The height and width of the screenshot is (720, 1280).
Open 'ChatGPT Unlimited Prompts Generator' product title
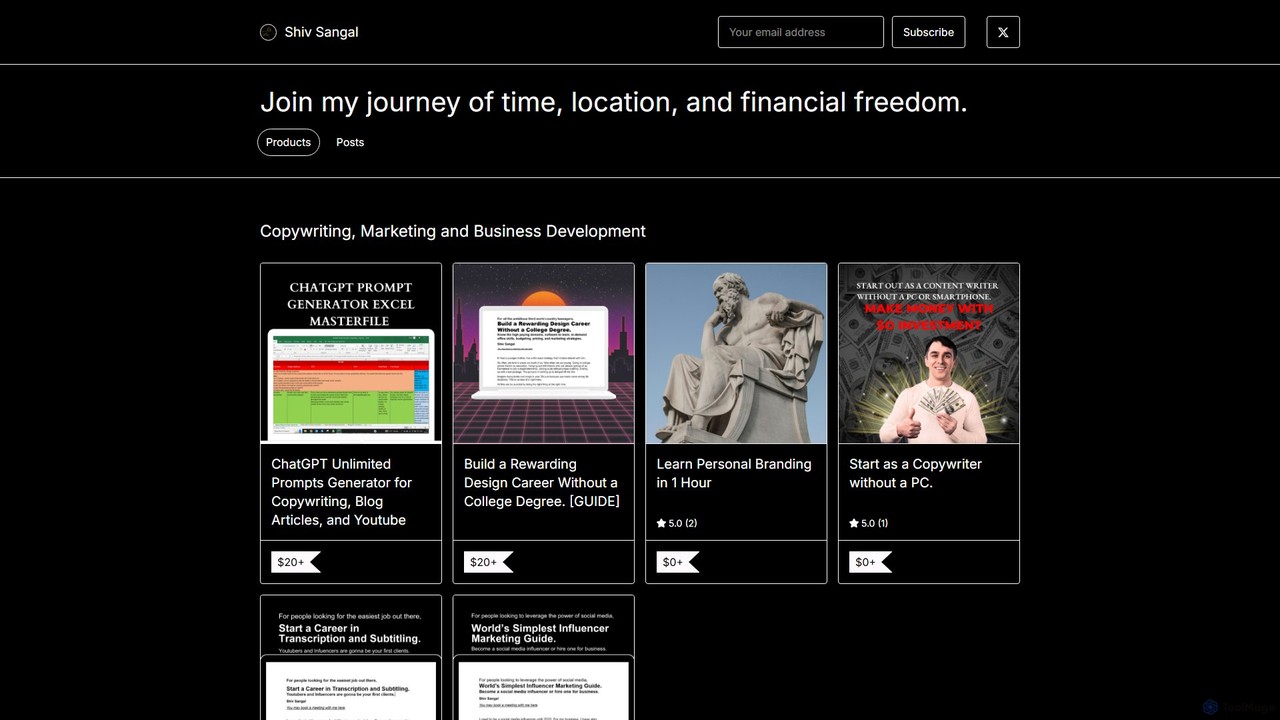(x=342, y=492)
